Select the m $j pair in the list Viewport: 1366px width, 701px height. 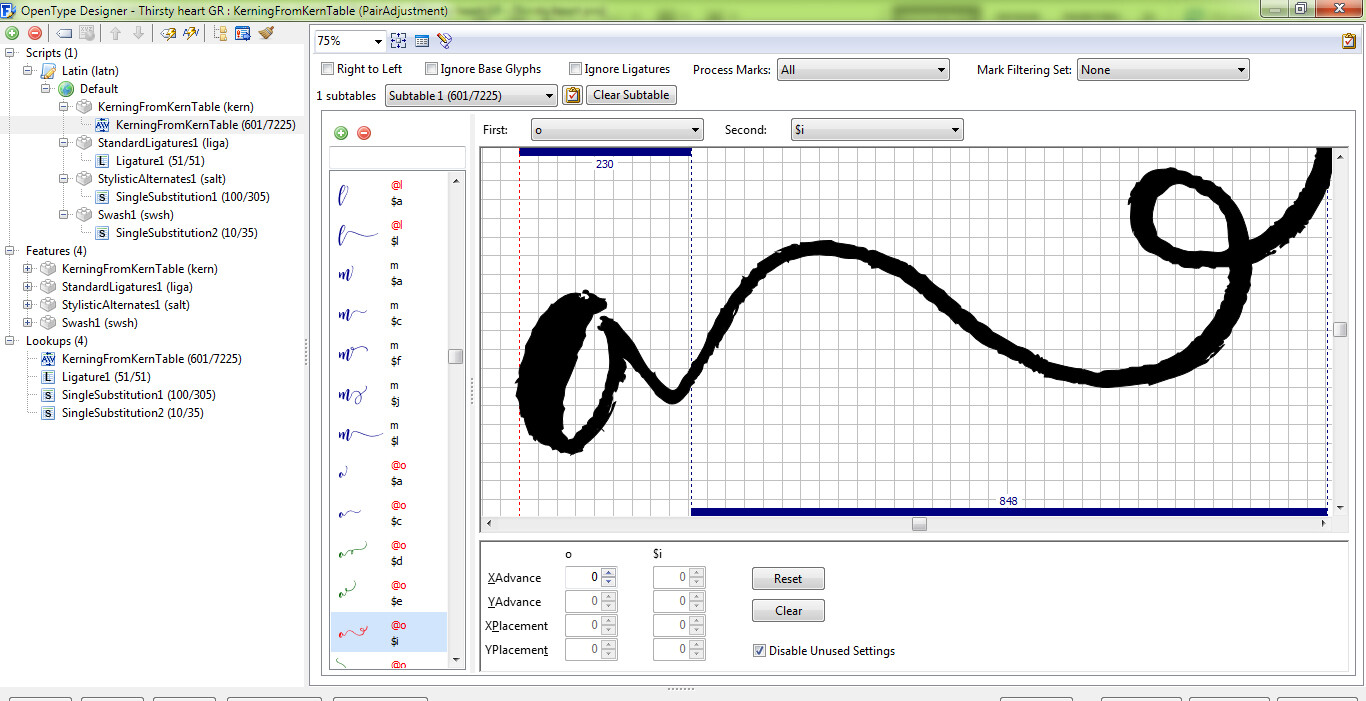coord(389,393)
